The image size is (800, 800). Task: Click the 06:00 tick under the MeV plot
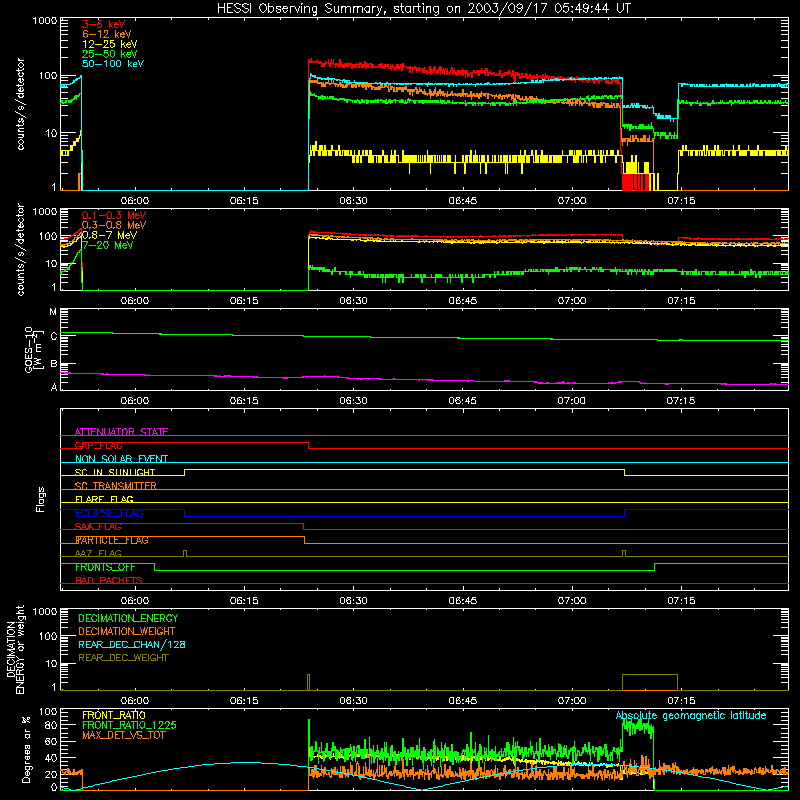point(135,301)
